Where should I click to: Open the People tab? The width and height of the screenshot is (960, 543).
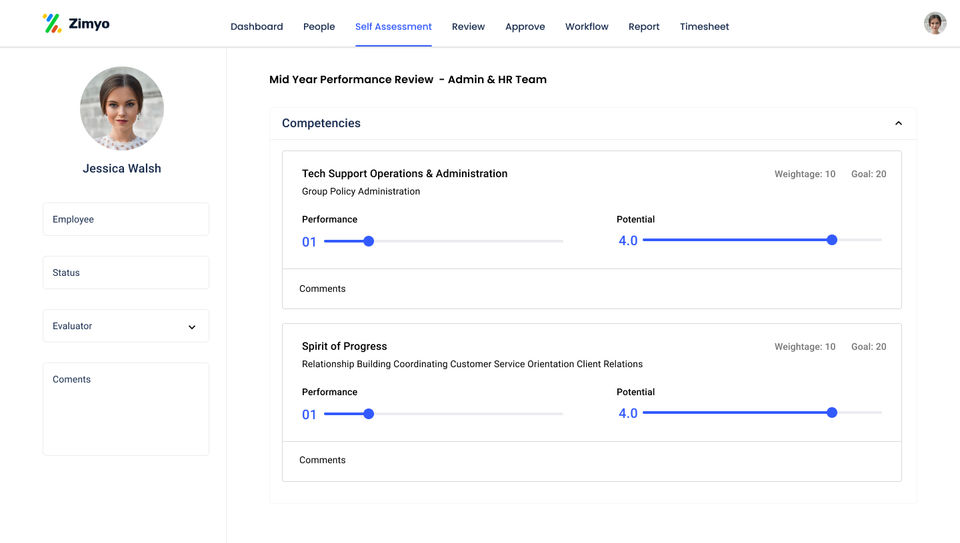(x=319, y=27)
